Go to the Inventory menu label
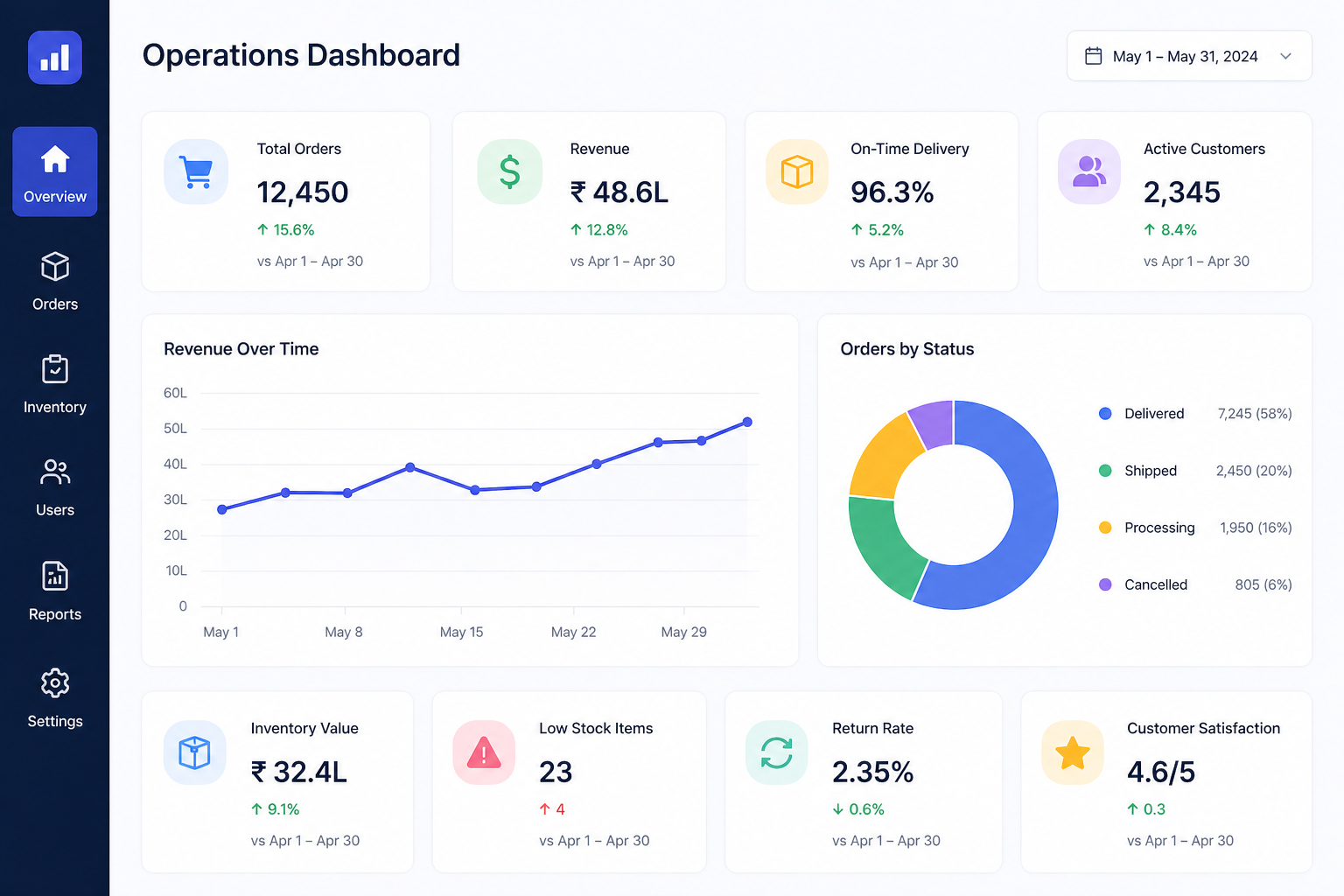 click(55, 408)
